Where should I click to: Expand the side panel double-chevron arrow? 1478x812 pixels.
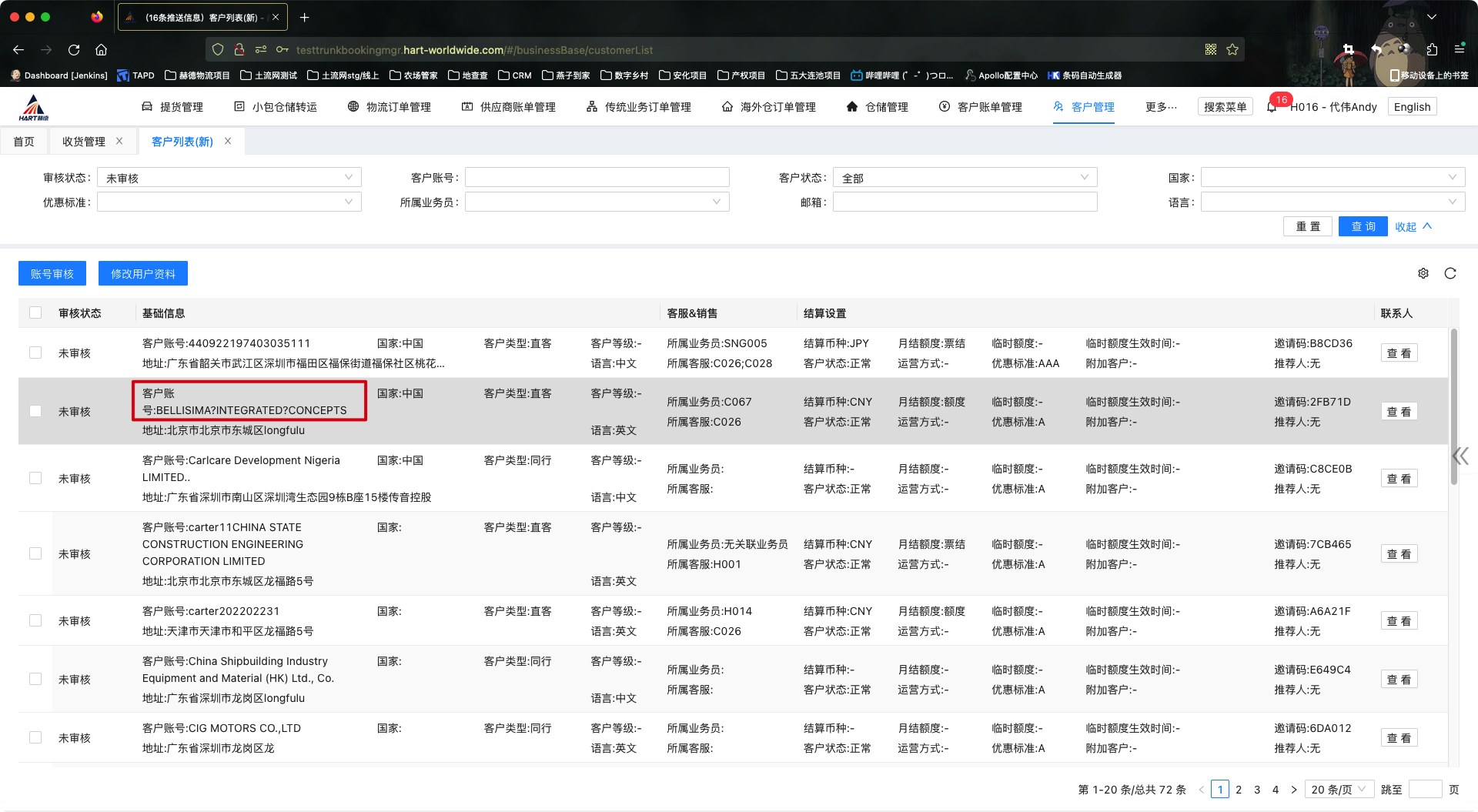(1460, 456)
